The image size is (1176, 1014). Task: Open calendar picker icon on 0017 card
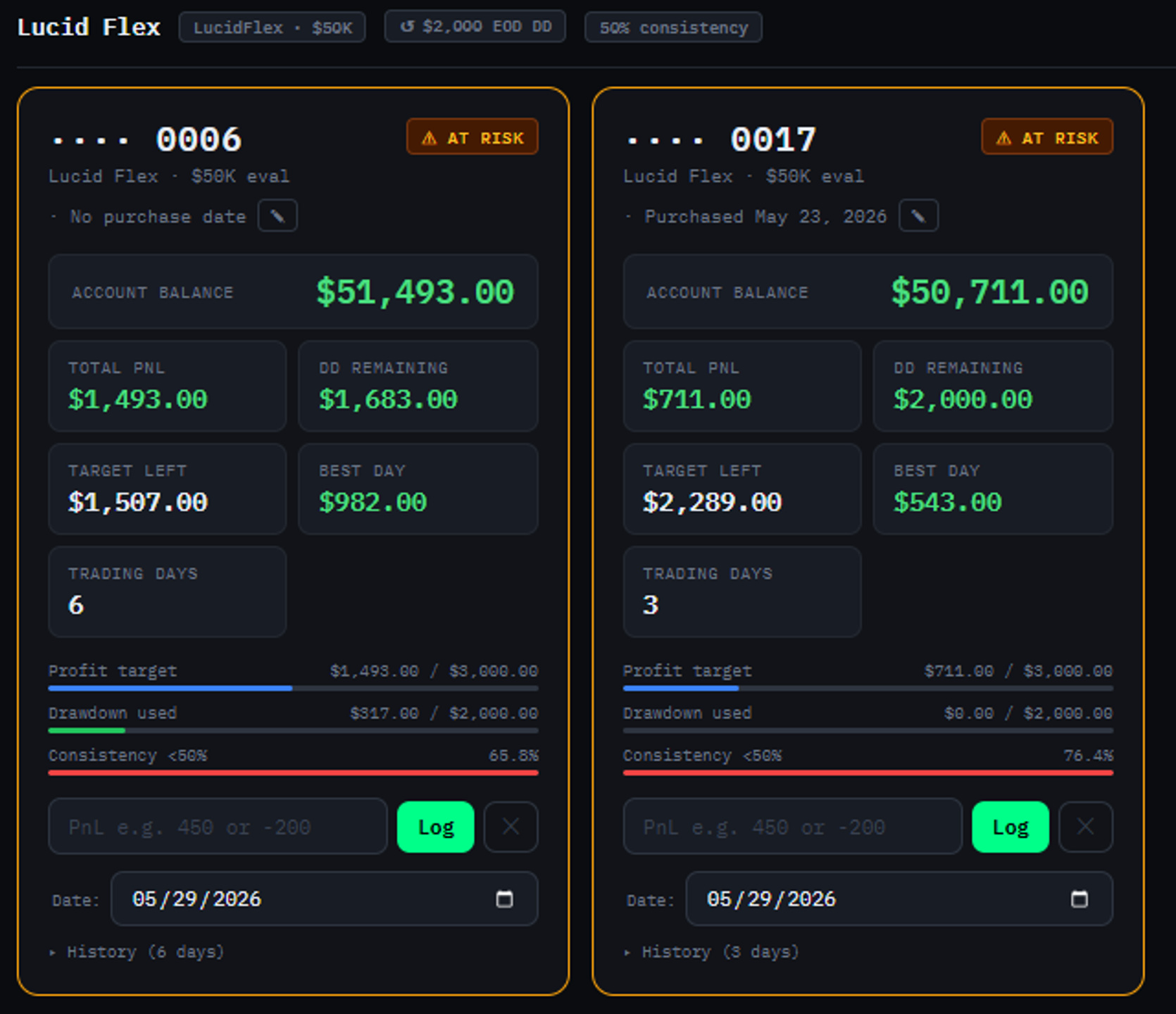(x=1079, y=899)
